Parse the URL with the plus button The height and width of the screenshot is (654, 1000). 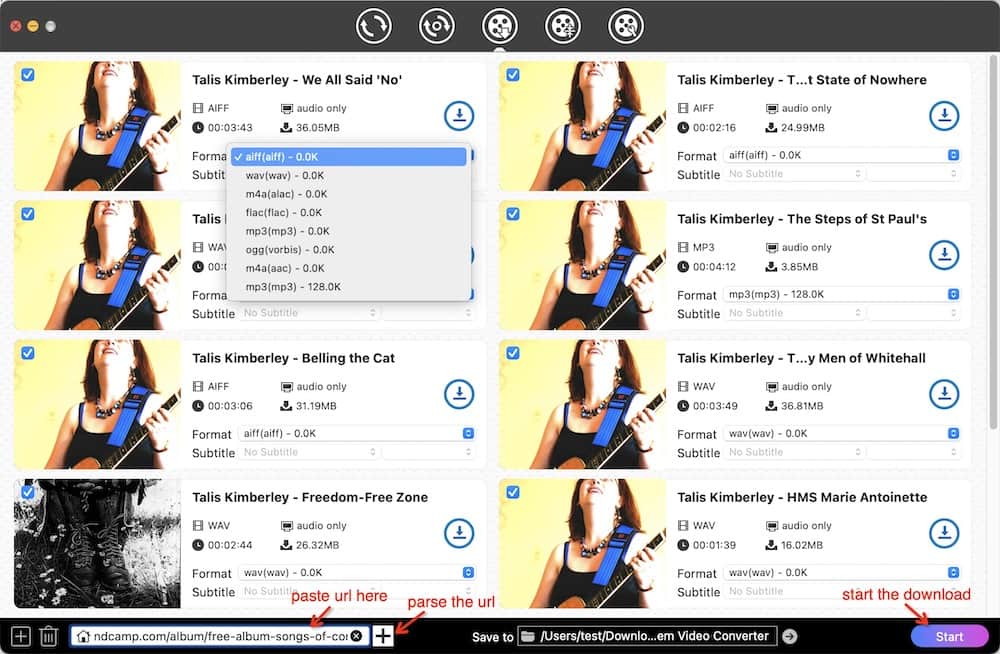(x=383, y=636)
